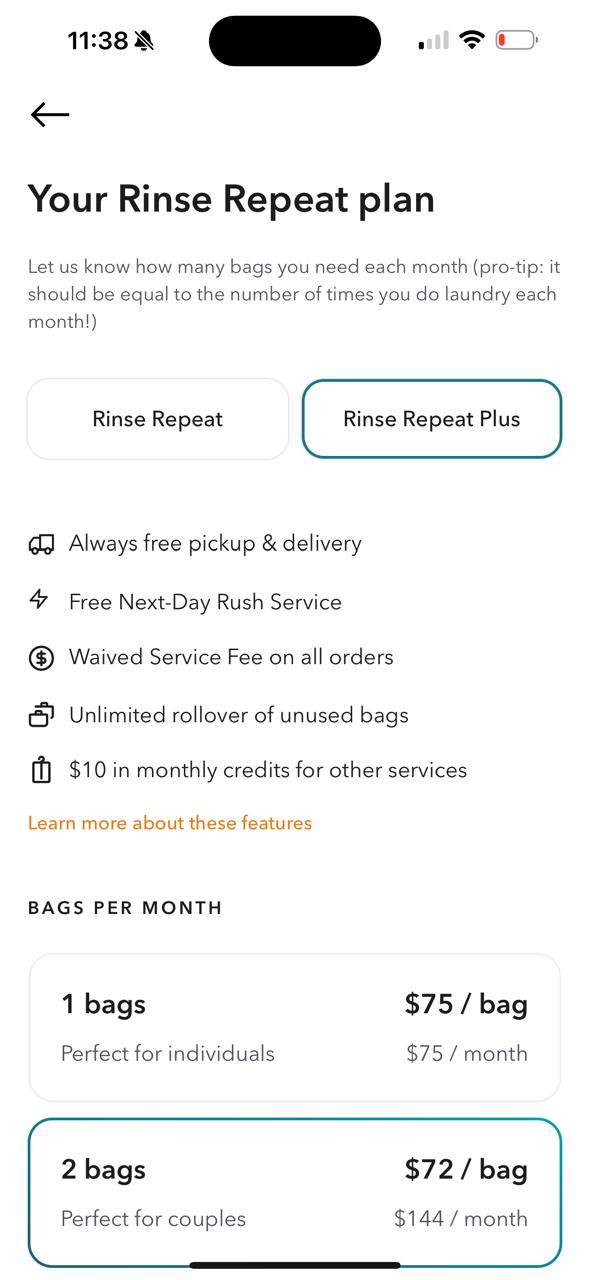This screenshot has width=590, height=1280.
Task: Tap the silent mode bell icon
Action: pyautogui.click(x=145, y=41)
